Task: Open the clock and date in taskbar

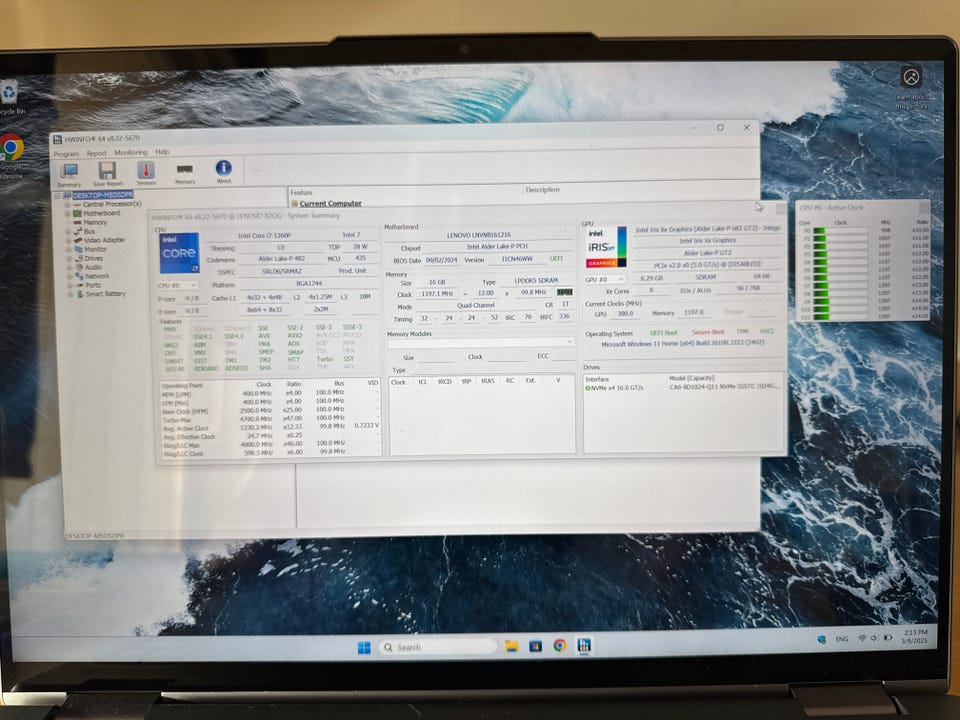Action: click(915, 636)
